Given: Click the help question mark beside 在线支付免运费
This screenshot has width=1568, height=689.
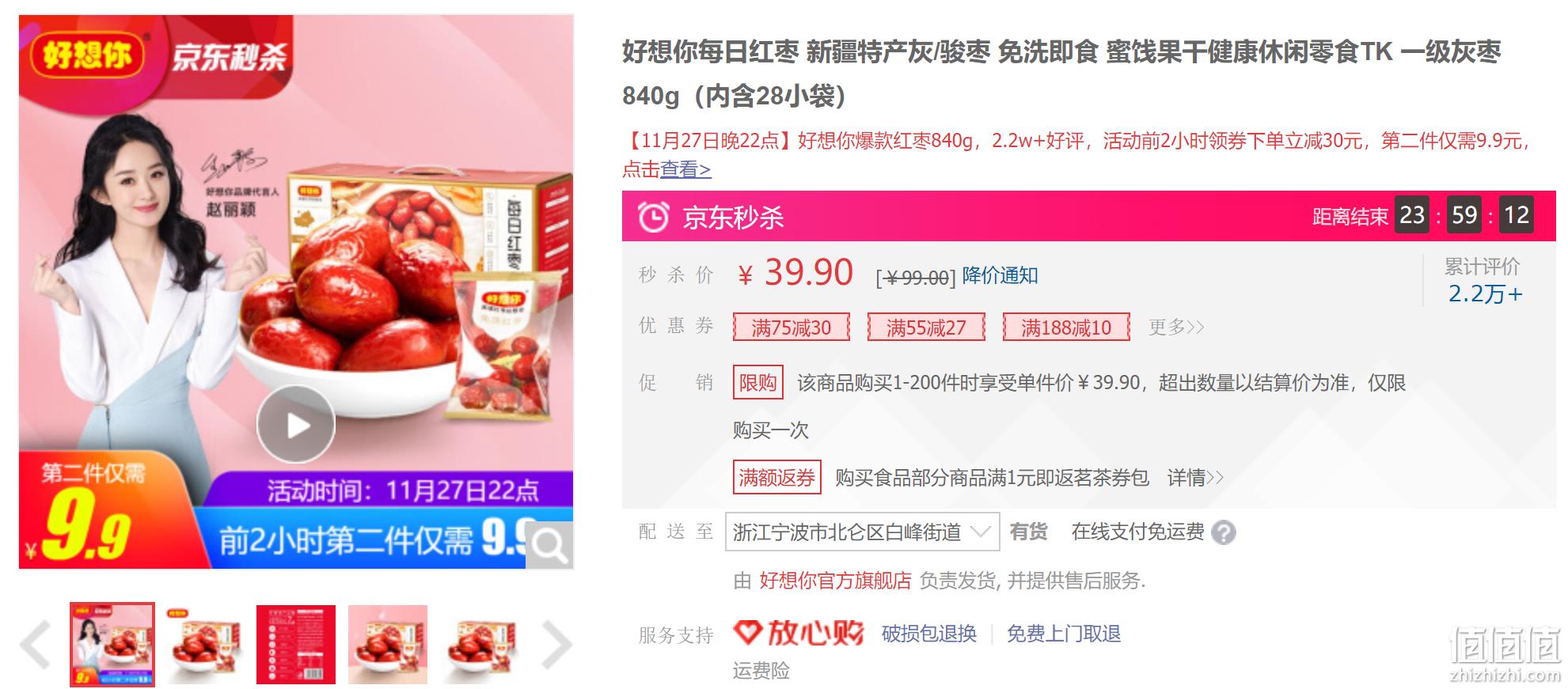Looking at the screenshot, I should click(x=1224, y=532).
